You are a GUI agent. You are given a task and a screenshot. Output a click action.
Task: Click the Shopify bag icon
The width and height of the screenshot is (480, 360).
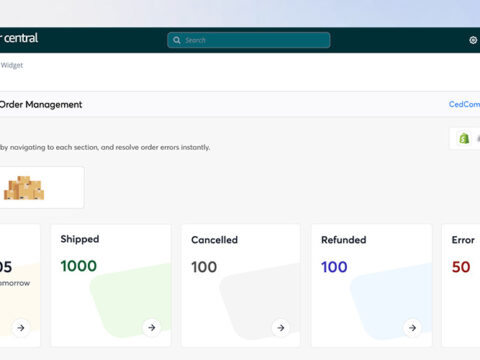click(x=464, y=138)
